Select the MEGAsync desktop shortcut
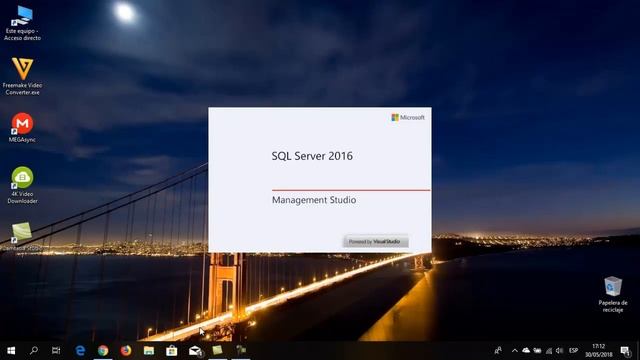Screen dimensions: 640x360 [x=22, y=127]
